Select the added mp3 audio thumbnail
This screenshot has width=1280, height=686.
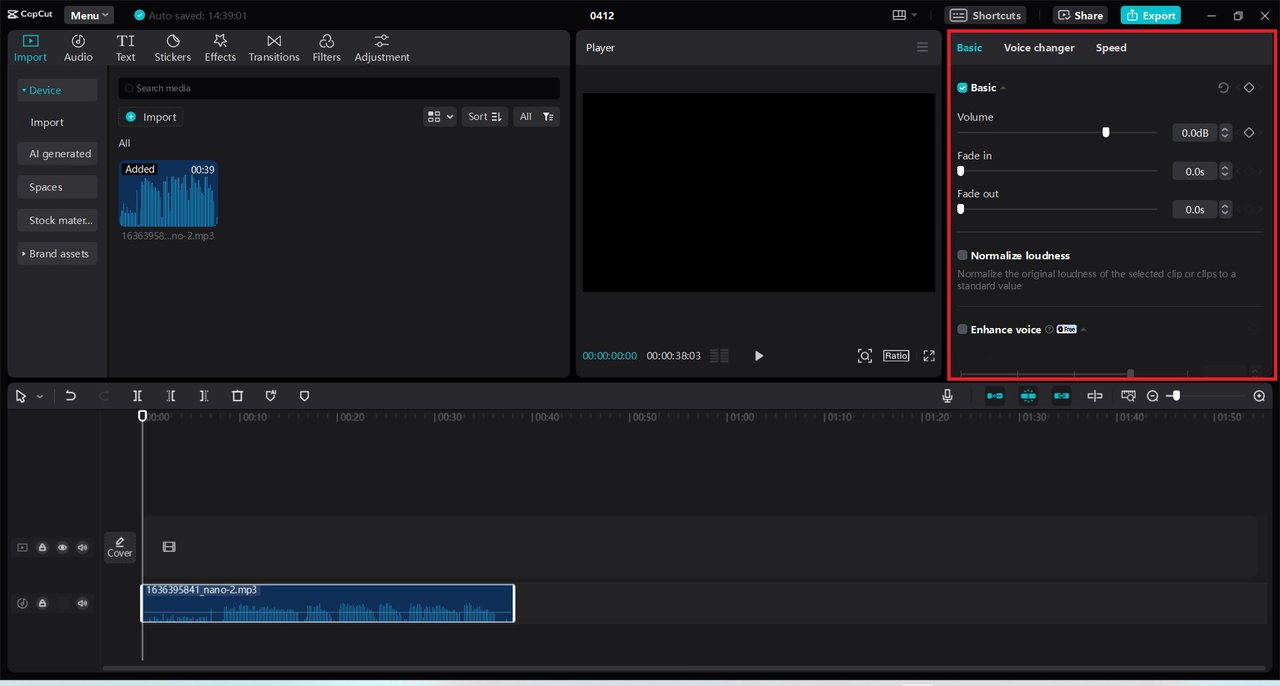point(168,194)
